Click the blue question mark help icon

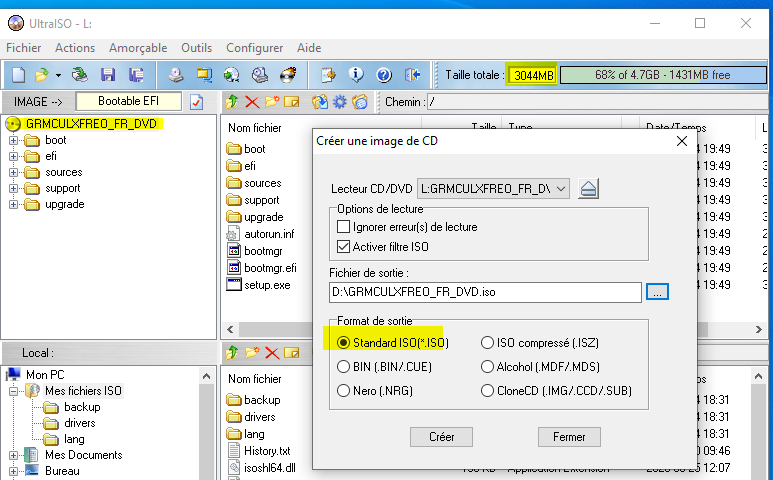[384, 75]
